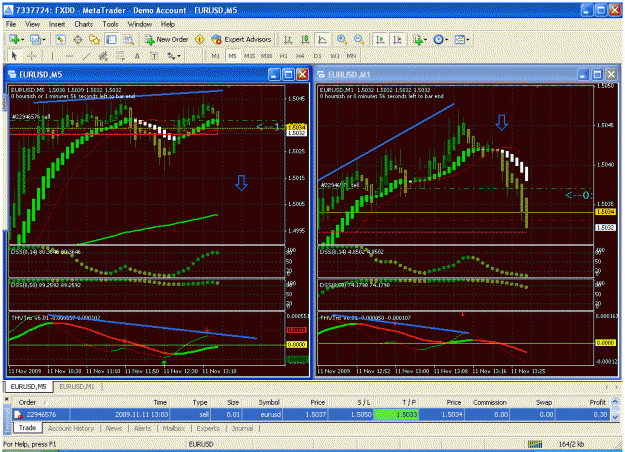Open the Experts terminal tab

coord(208,428)
